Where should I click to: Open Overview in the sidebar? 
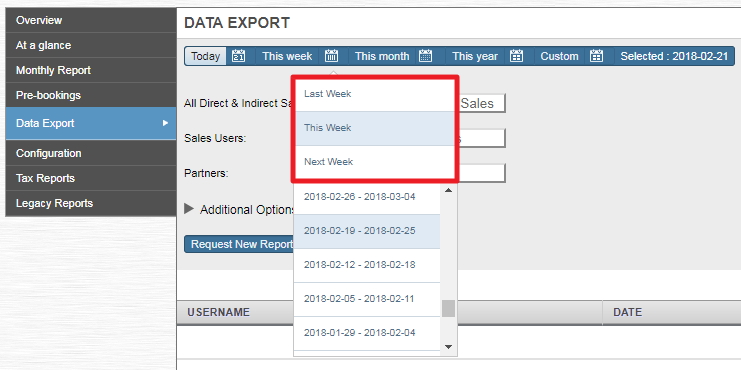[x=91, y=20]
